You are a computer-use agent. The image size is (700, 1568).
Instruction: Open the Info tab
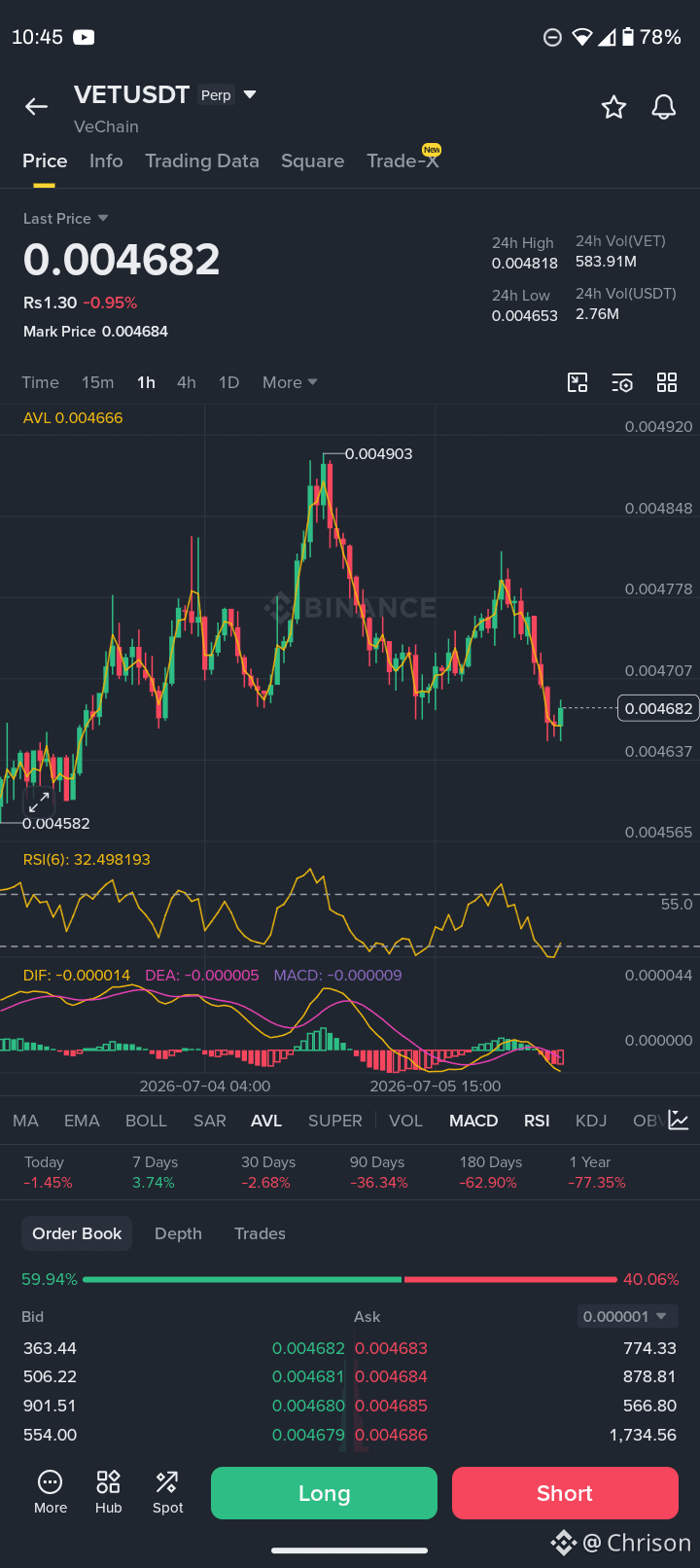pos(106,161)
